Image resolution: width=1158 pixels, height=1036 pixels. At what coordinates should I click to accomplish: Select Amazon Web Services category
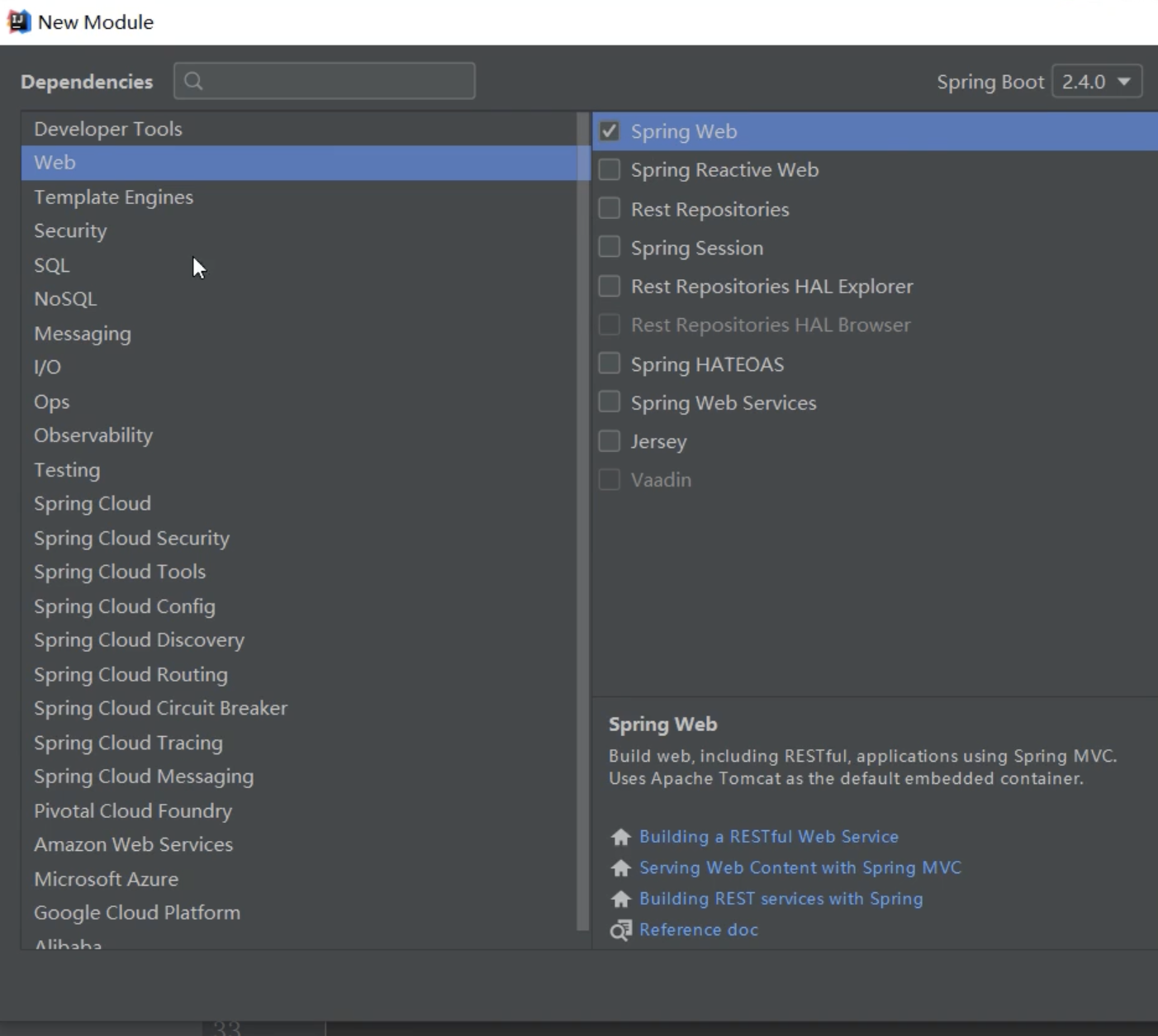[x=301, y=844]
